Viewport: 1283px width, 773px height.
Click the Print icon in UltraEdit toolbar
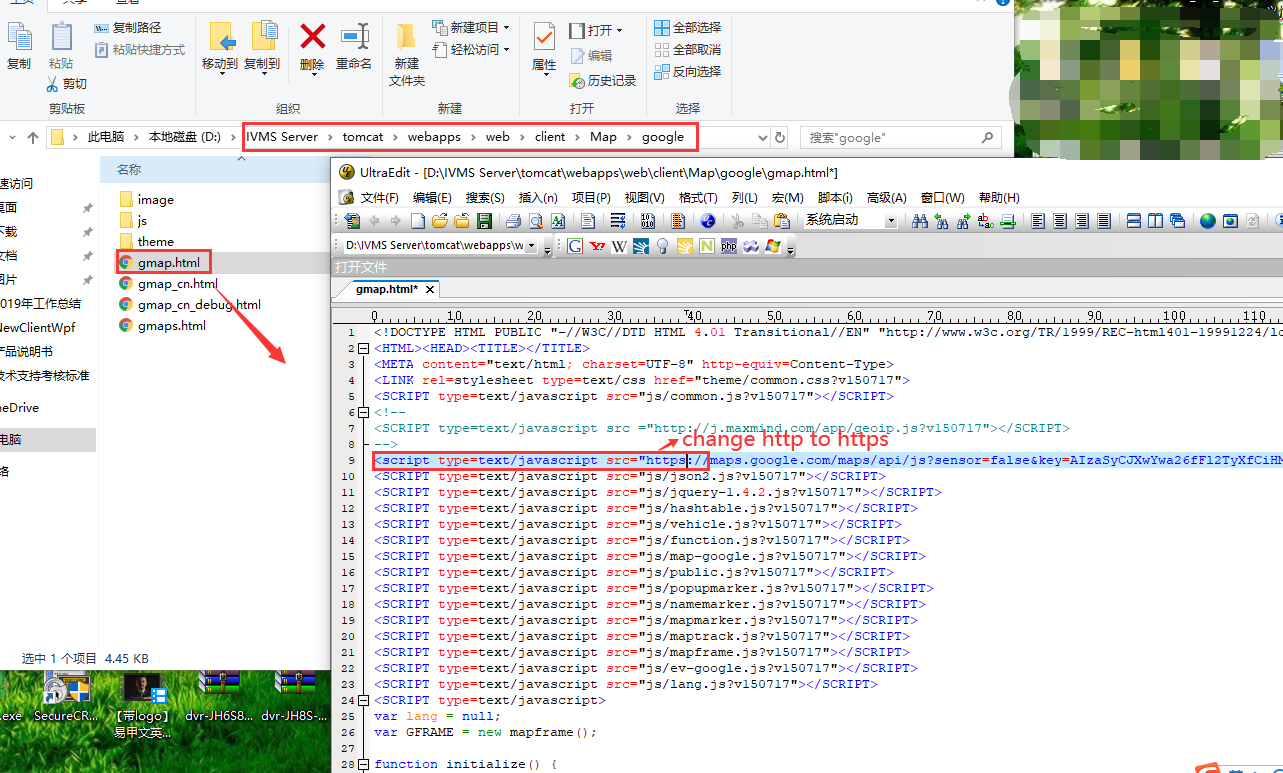pyautogui.click(x=513, y=221)
